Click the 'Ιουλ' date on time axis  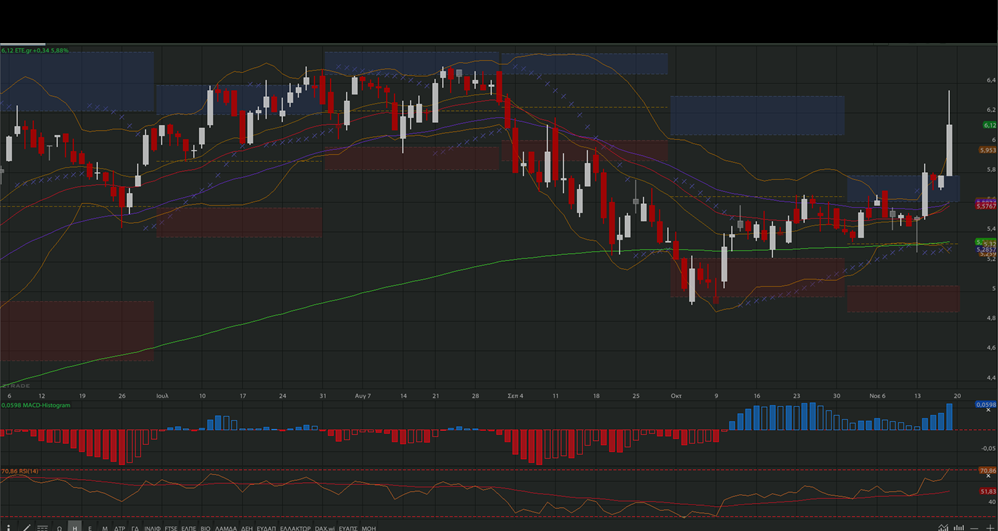[x=162, y=395]
